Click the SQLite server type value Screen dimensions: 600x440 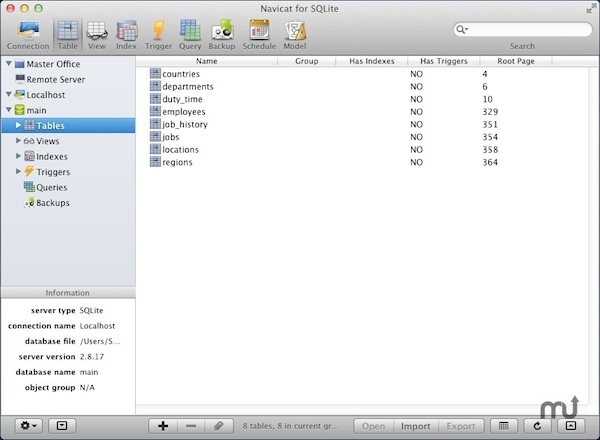point(91,310)
